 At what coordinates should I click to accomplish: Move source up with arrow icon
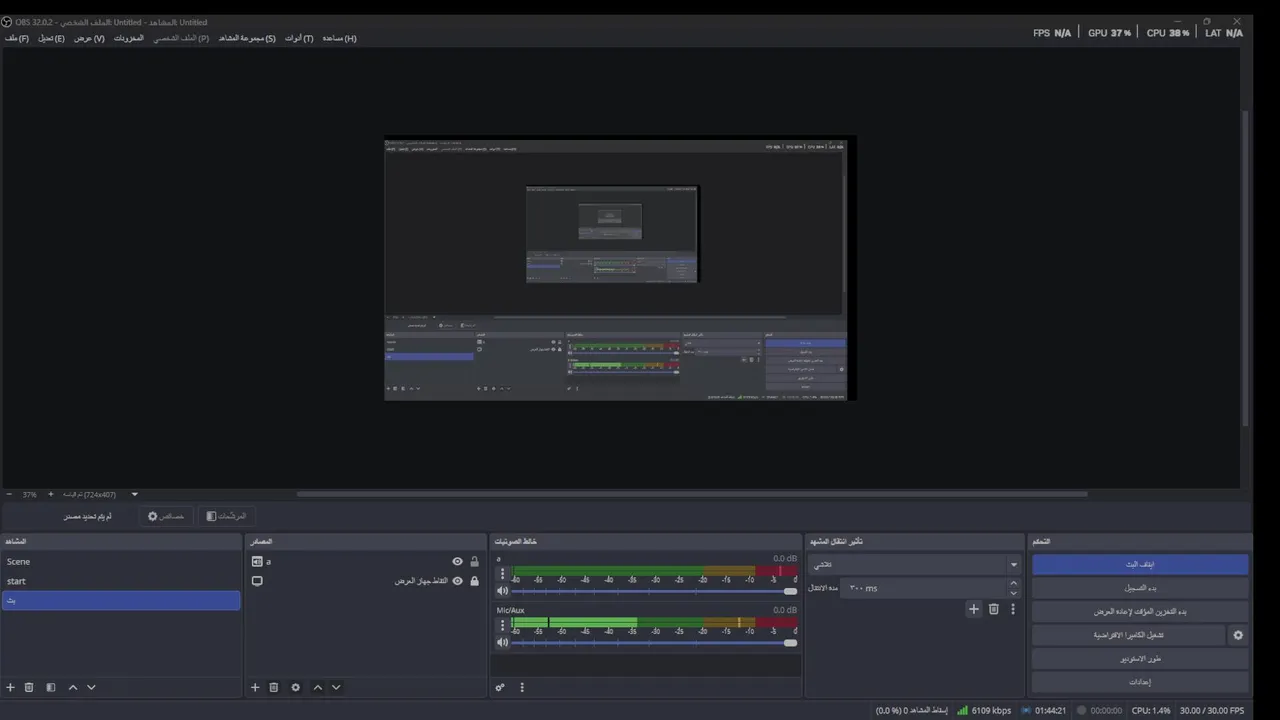(x=318, y=687)
